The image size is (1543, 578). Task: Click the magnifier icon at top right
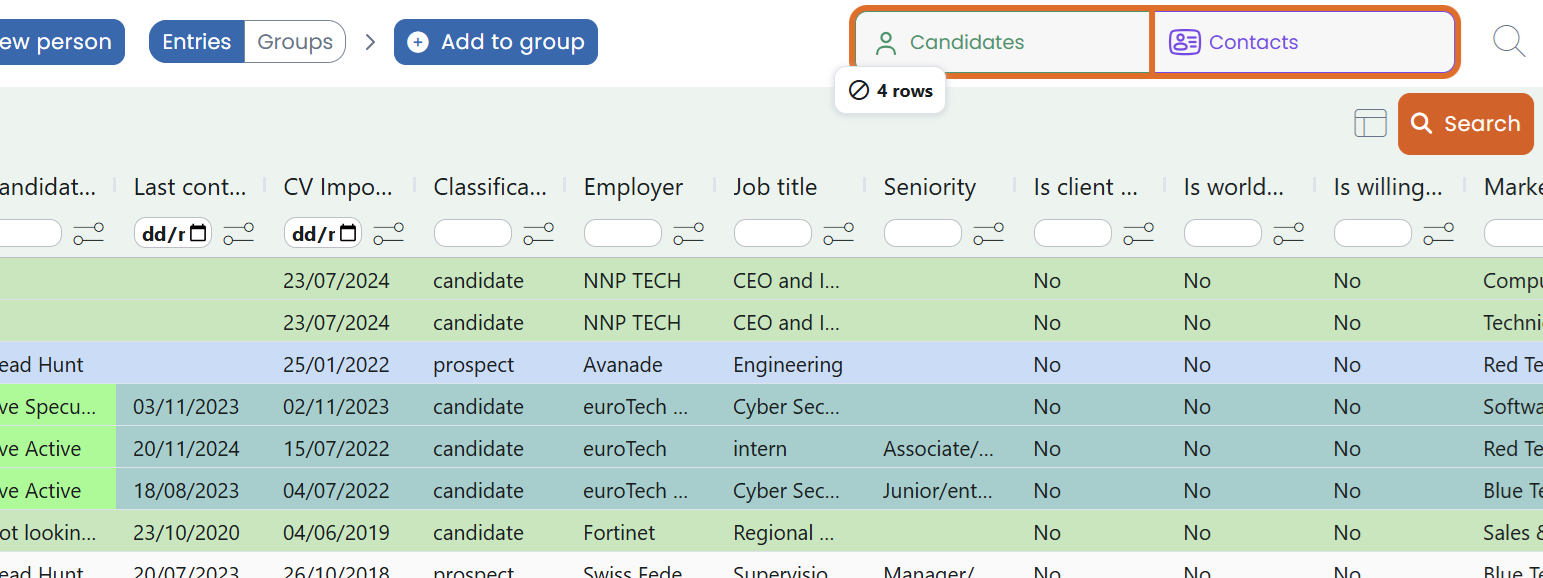click(1508, 42)
